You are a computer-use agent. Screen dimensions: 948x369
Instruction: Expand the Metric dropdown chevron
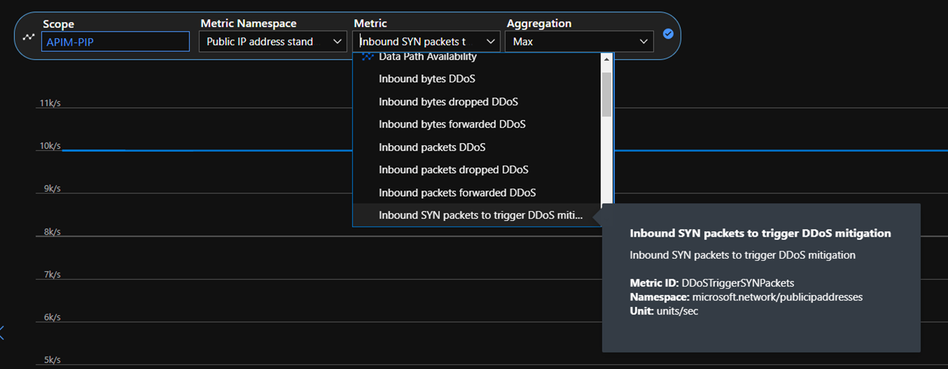click(x=489, y=42)
